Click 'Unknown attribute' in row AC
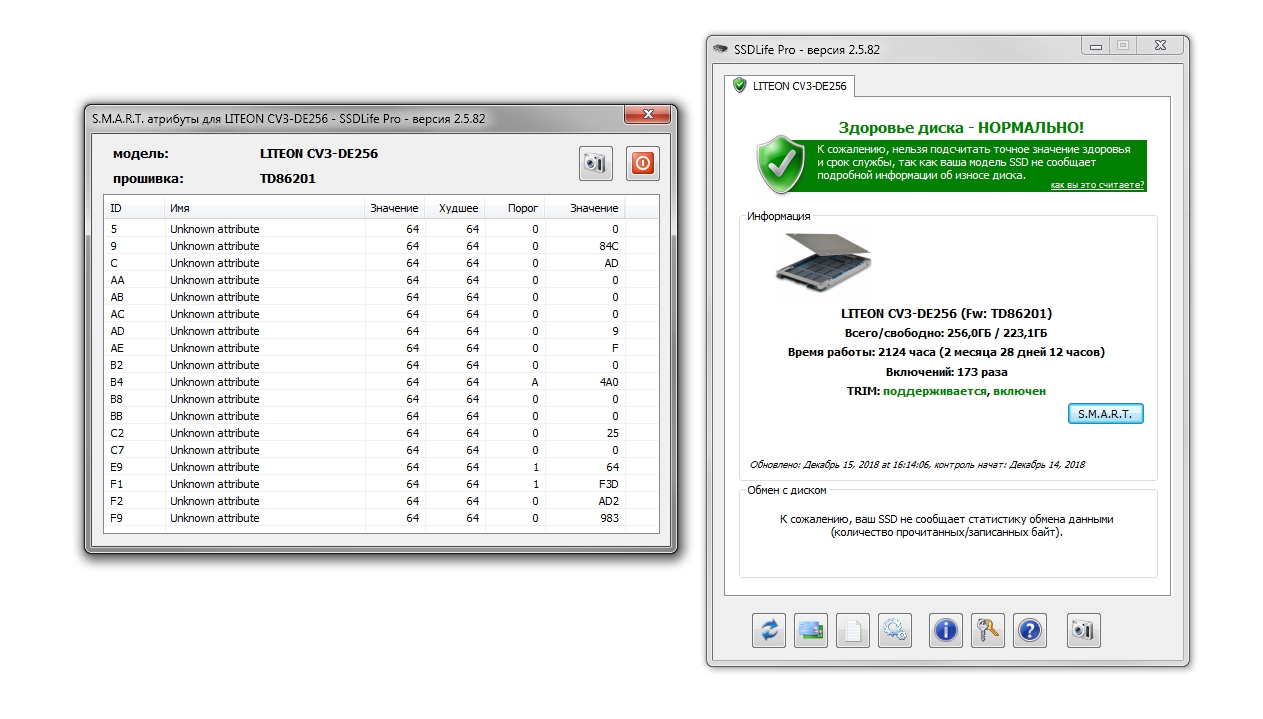1263x719 pixels. point(214,314)
